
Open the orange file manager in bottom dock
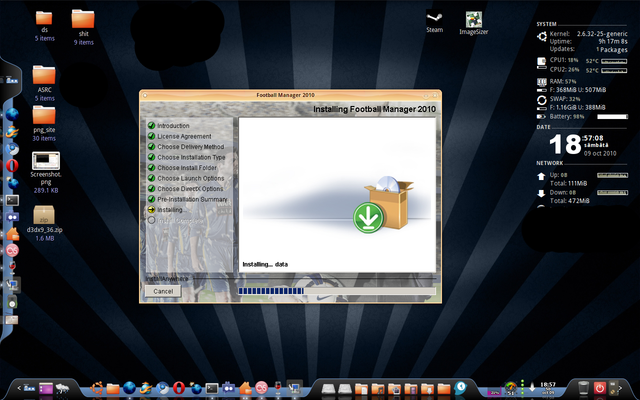(113, 389)
